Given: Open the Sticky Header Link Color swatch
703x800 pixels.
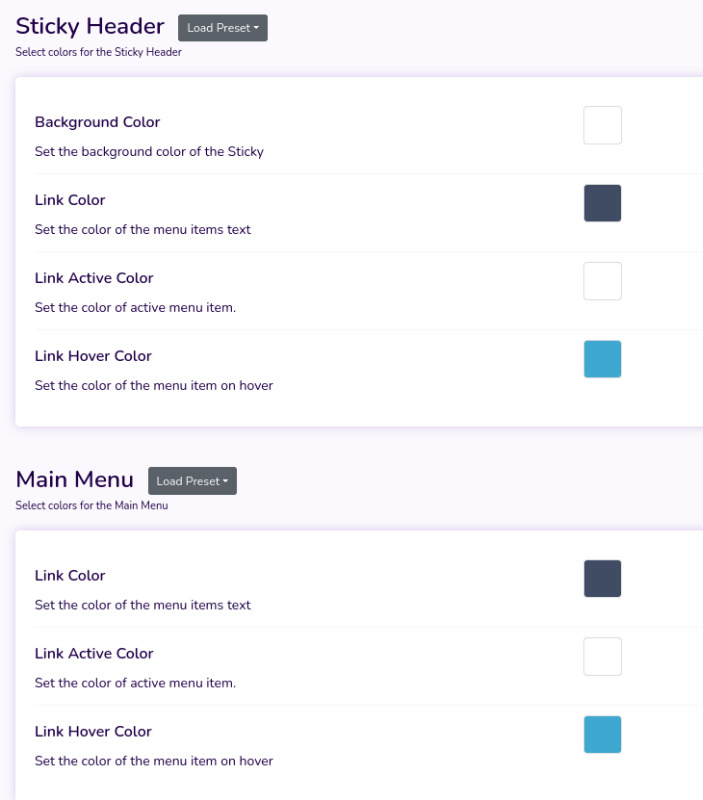Looking at the screenshot, I should pyautogui.click(x=602, y=203).
